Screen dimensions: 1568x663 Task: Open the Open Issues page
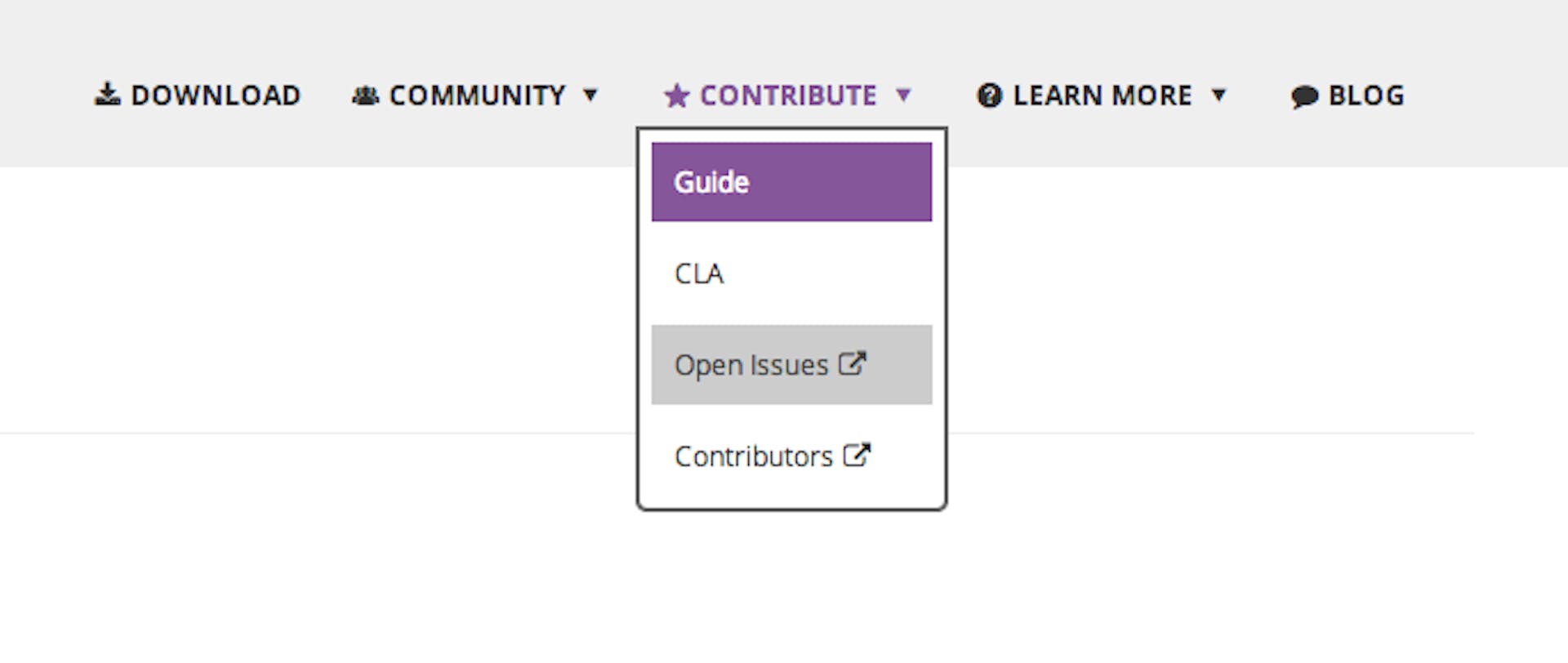click(x=768, y=364)
